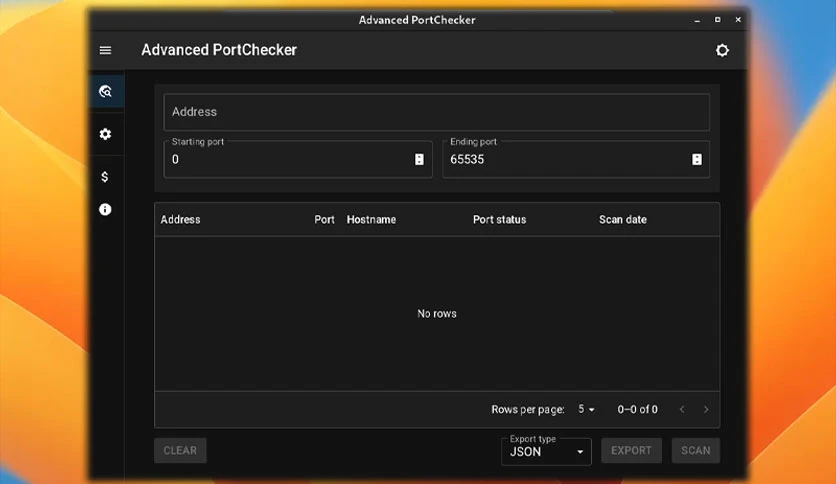
Task: Click the EXPORT button
Action: [631, 450]
